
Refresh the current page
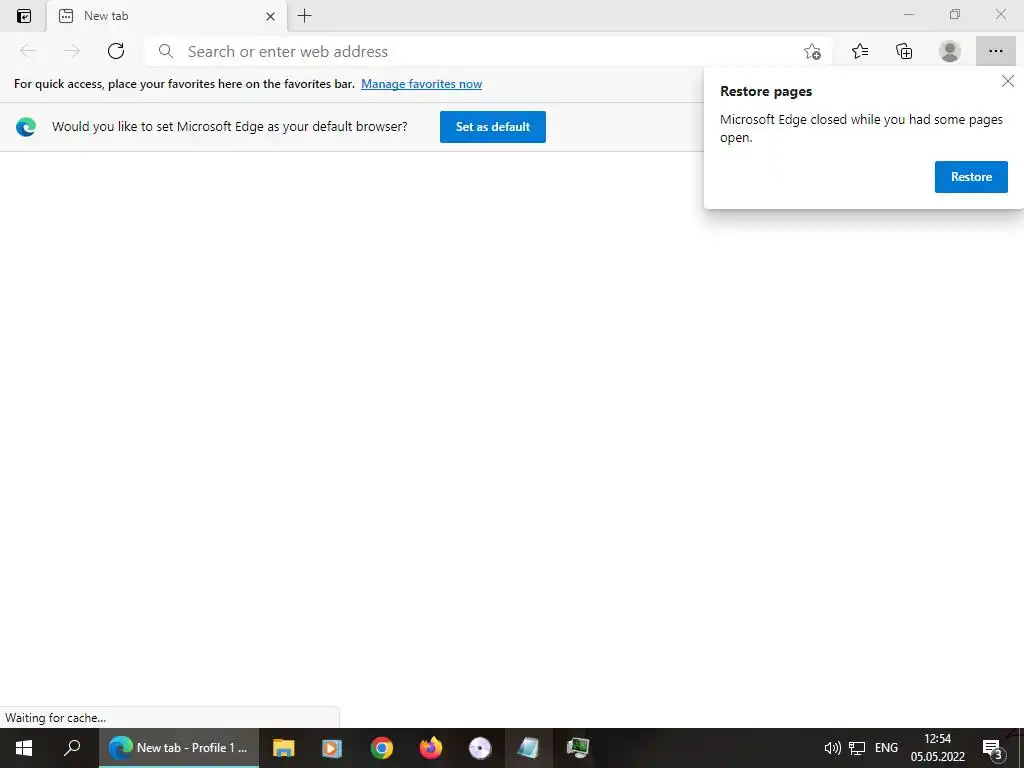[x=116, y=51]
